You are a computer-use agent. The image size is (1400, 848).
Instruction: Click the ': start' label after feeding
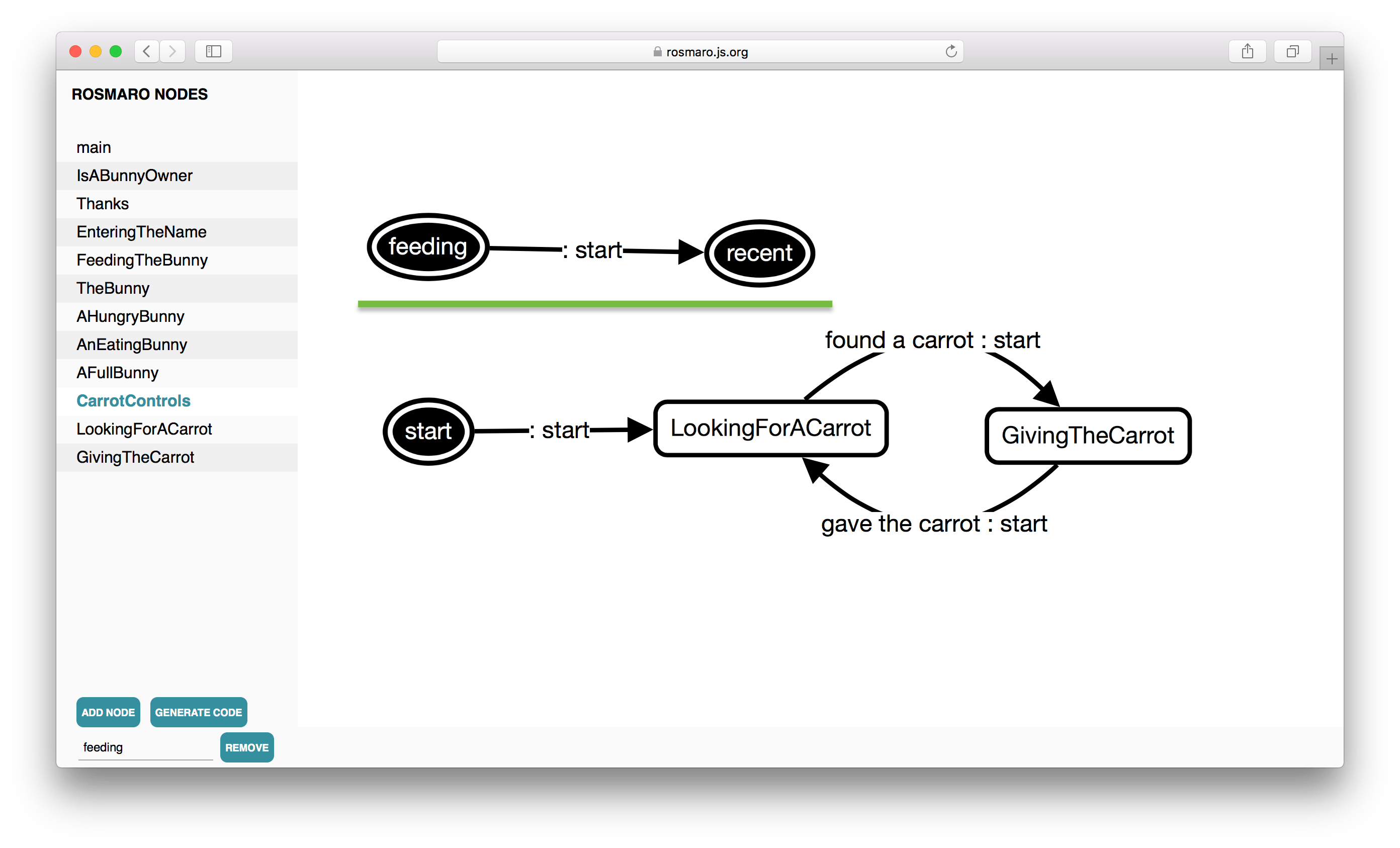(592, 250)
